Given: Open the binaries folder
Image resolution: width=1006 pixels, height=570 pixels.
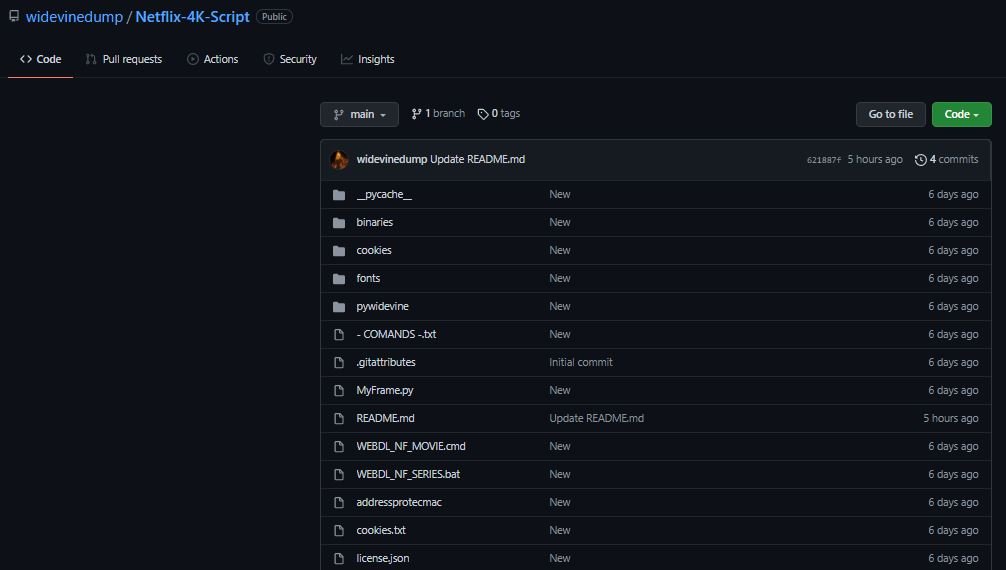Looking at the screenshot, I should [x=374, y=222].
